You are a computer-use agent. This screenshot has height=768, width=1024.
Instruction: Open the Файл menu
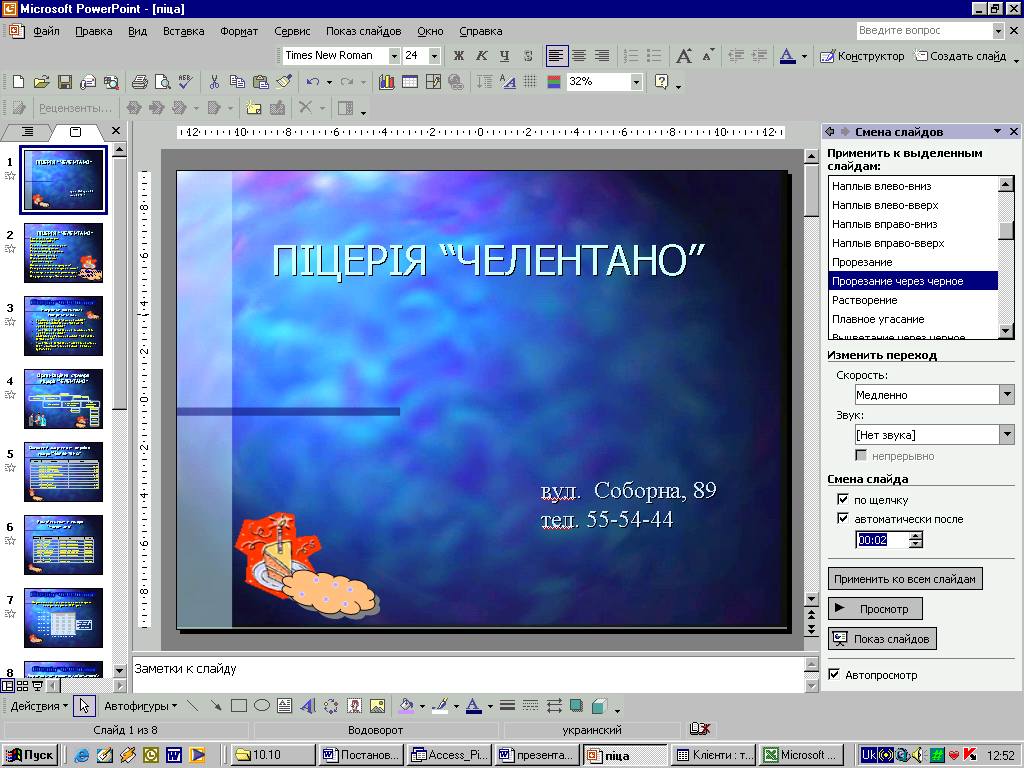(46, 31)
